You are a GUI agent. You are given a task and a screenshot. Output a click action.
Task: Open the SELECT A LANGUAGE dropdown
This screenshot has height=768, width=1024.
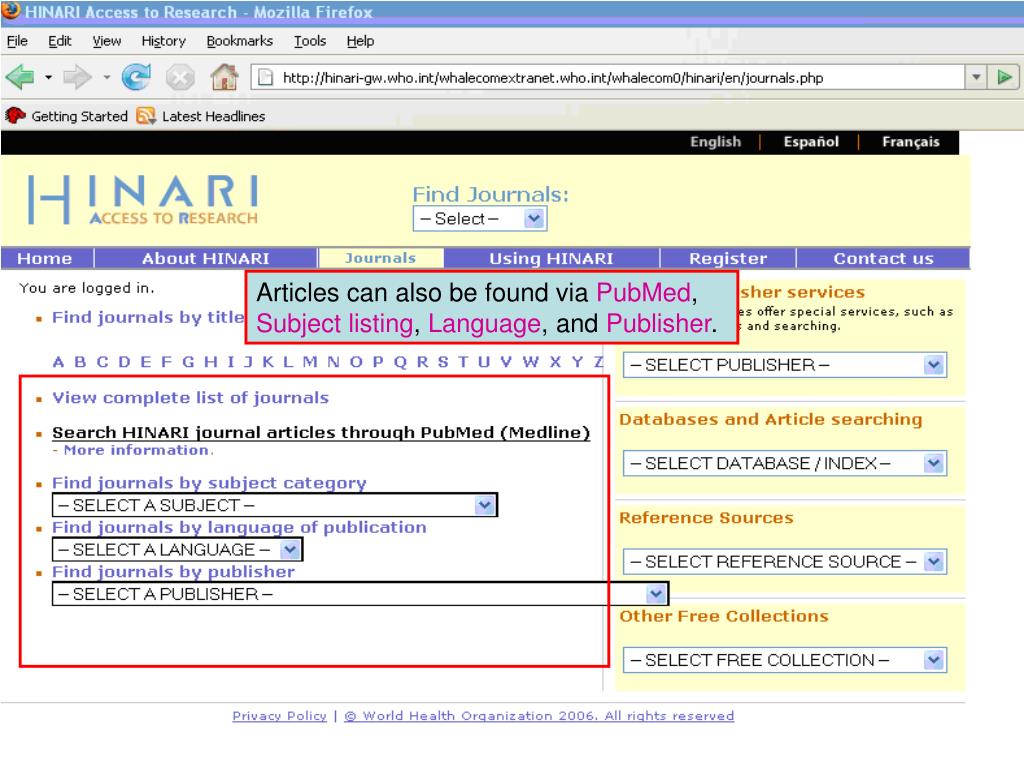(177, 549)
